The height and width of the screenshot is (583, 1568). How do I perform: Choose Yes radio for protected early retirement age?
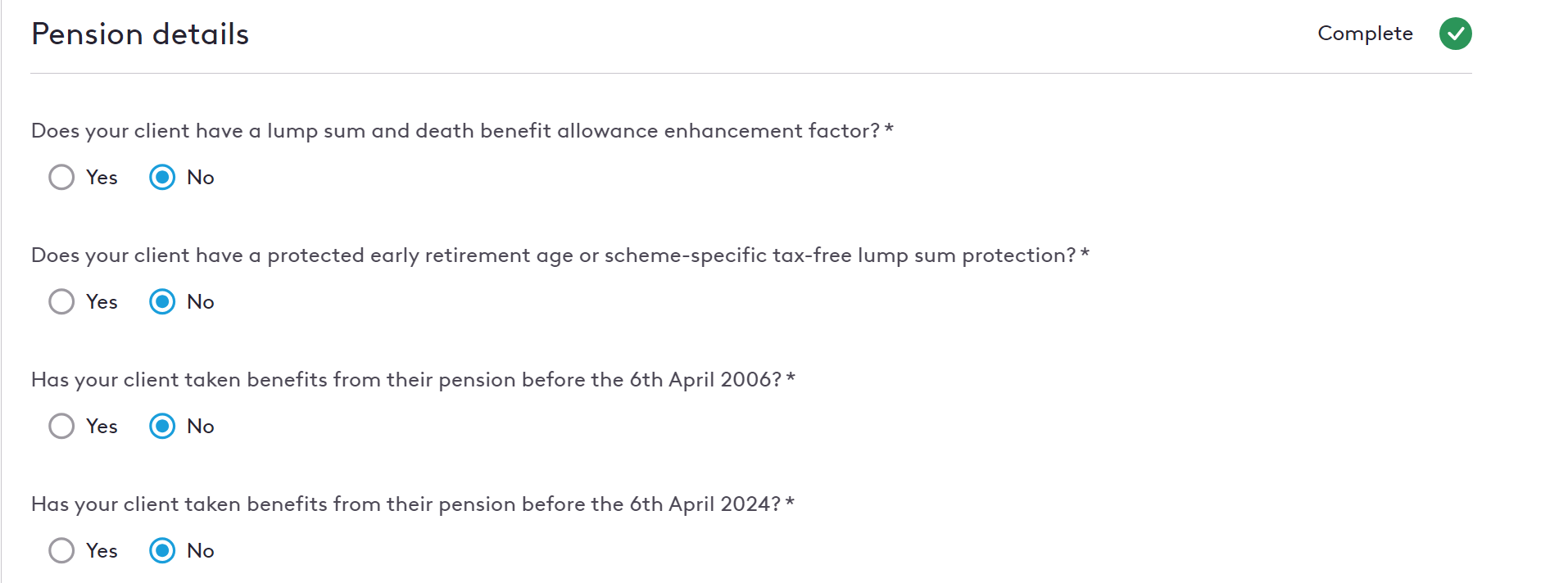pyautogui.click(x=61, y=301)
